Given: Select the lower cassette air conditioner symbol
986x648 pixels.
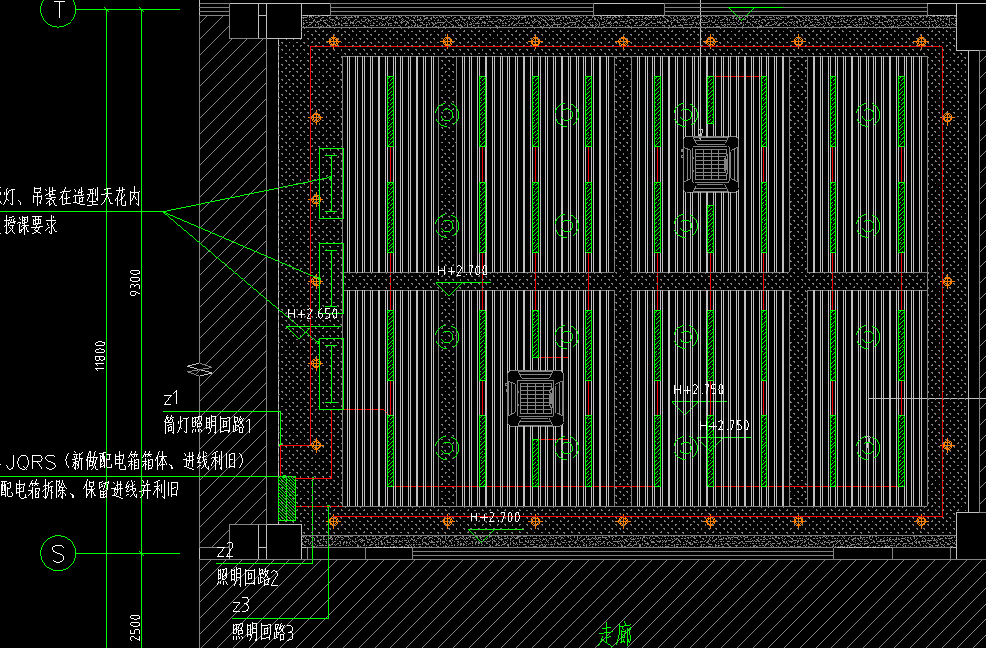Looking at the screenshot, I should point(535,398).
